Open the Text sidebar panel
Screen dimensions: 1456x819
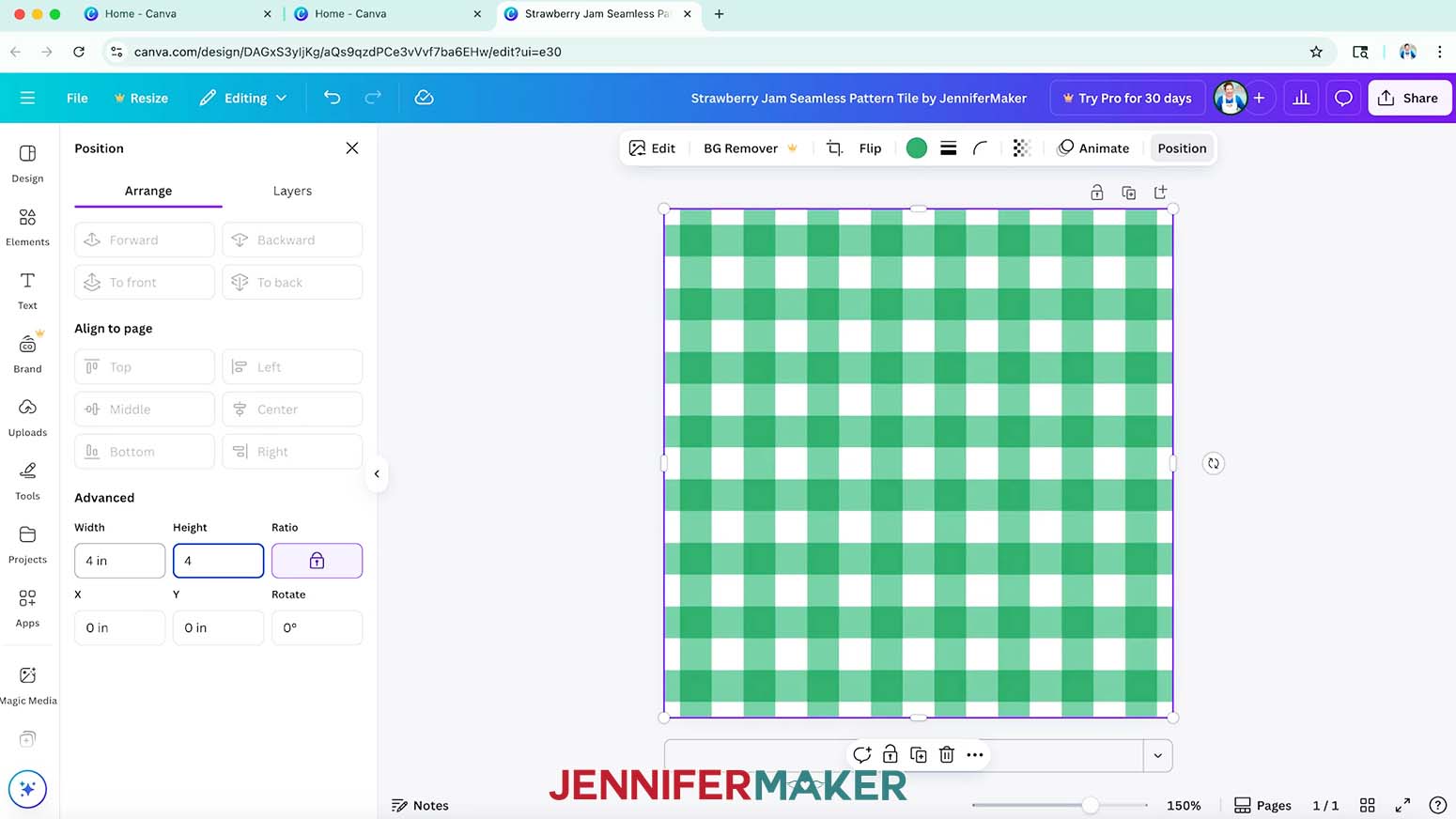[x=27, y=290]
